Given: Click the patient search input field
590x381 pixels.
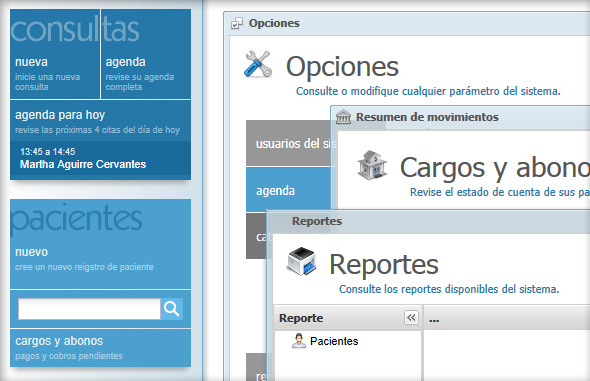Looking at the screenshot, I should point(89,309).
